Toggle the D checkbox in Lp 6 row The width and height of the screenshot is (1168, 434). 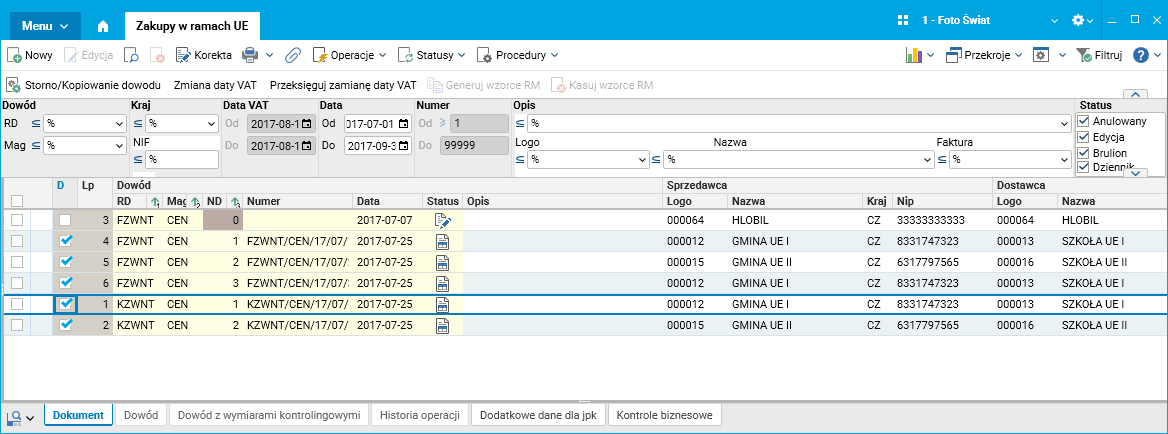[66, 283]
